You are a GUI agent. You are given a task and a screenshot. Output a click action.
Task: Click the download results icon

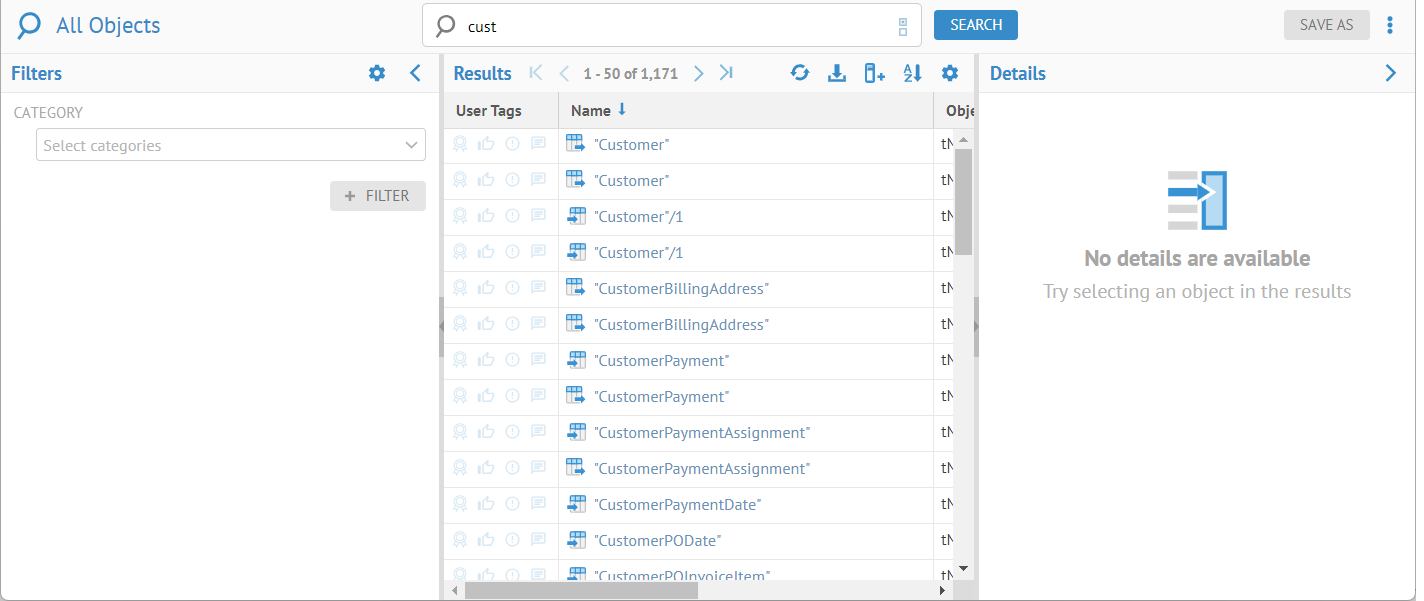point(837,73)
